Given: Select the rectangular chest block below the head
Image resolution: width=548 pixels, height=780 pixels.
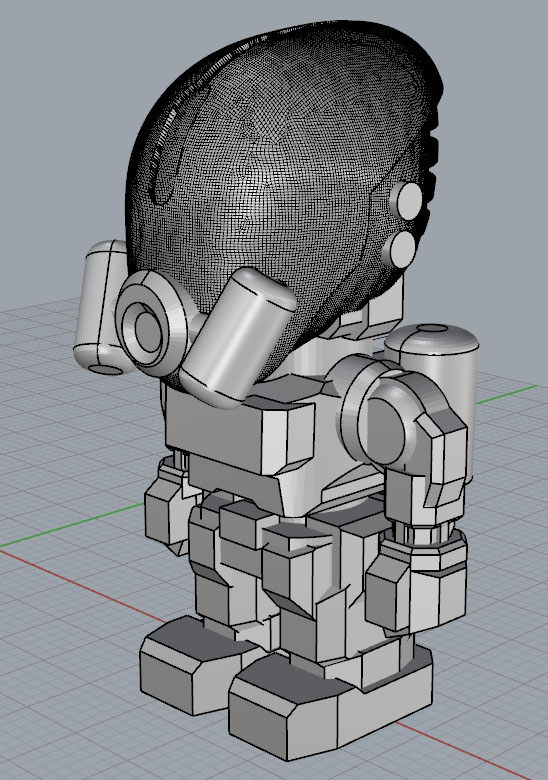Looking at the screenshot, I should [240, 430].
